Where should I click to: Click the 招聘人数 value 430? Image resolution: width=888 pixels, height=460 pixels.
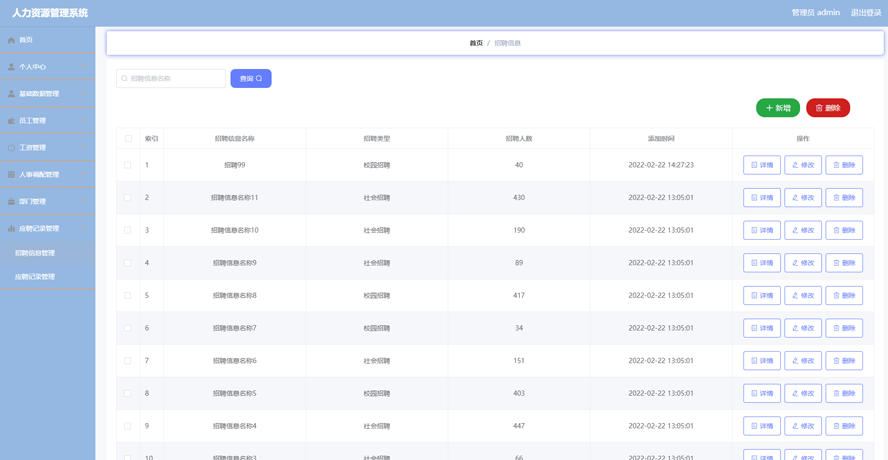[x=519, y=198]
